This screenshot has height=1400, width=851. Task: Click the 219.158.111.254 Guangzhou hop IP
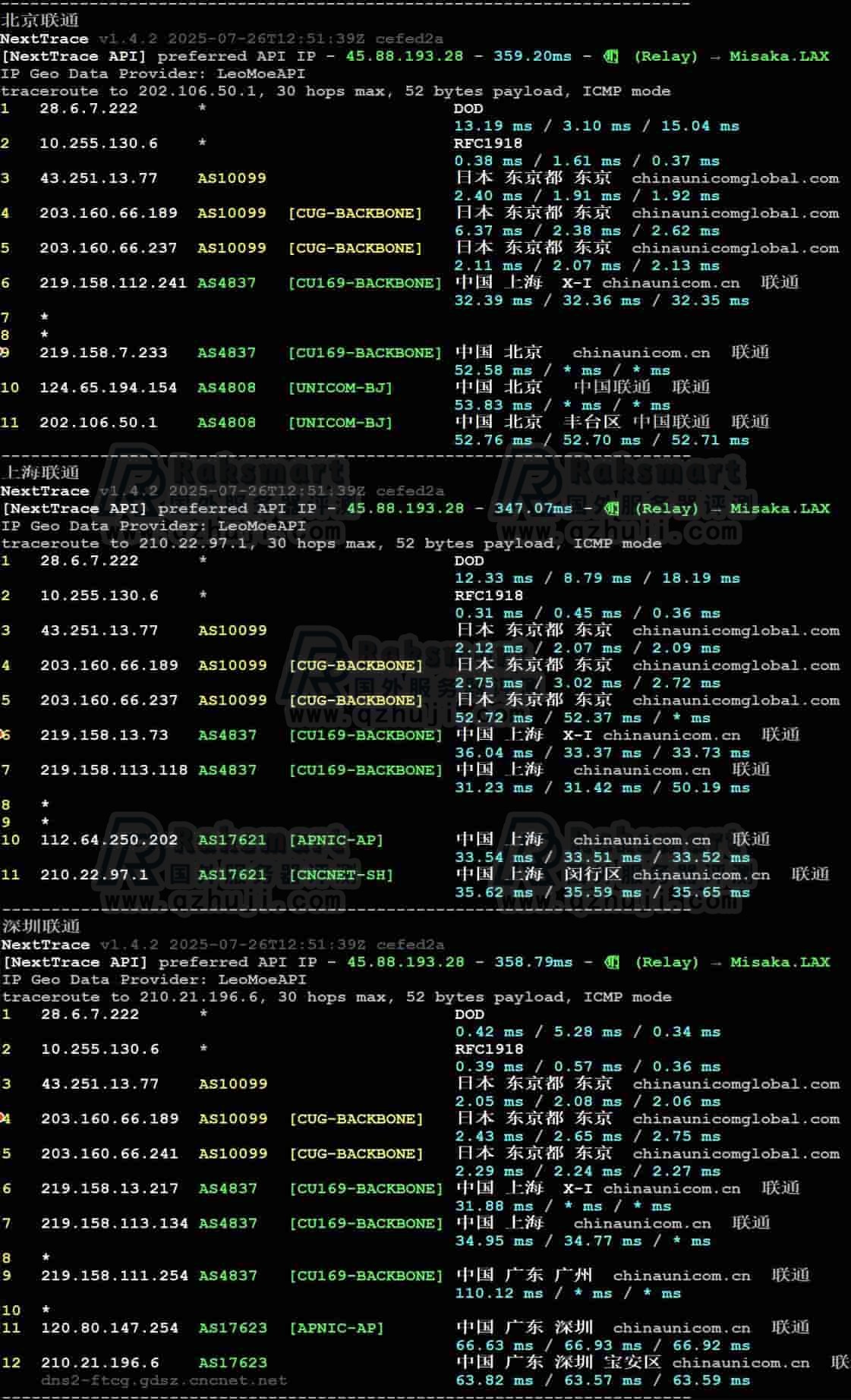click(114, 1276)
